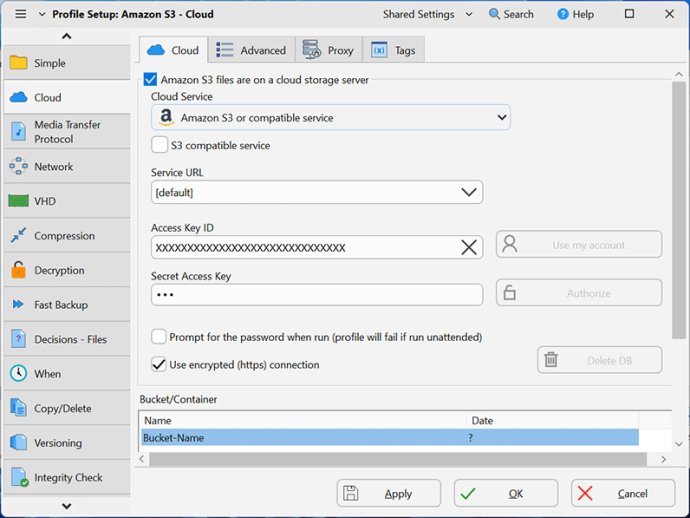The height and width of the screenshot is (518, 690).
Task: Click the Date column header
Action: point(553,420)
